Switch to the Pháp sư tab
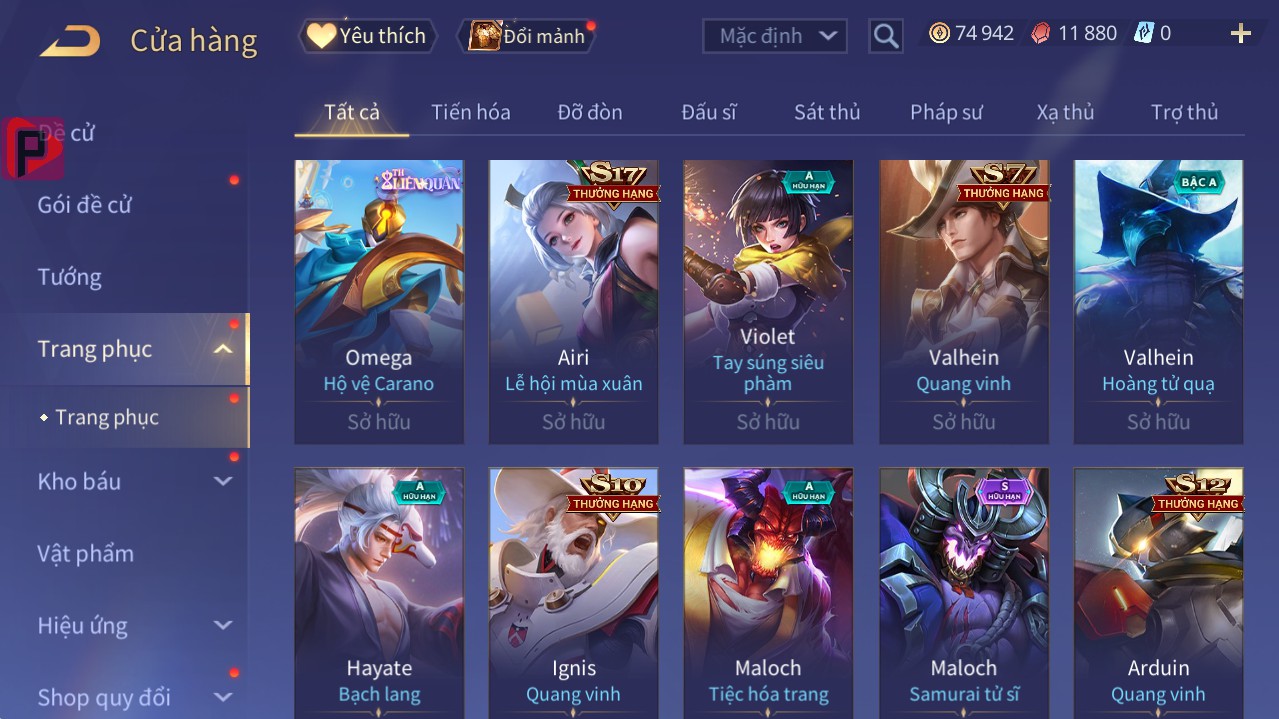The height and width of the screenshot is (719, 1279). click(x=946, y=112)
